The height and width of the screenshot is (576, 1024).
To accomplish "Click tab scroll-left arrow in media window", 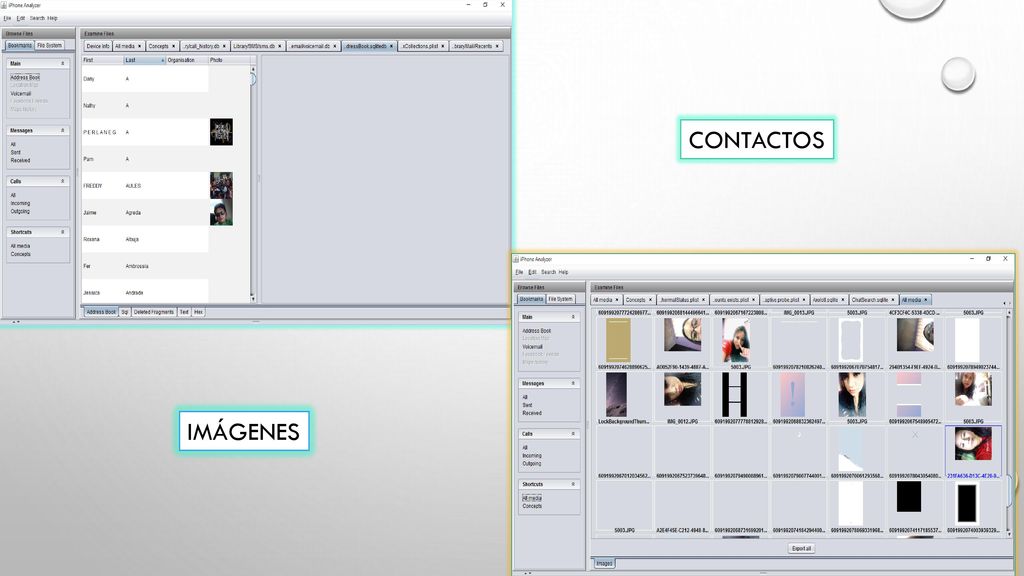I will click(x=1004, y=304).
